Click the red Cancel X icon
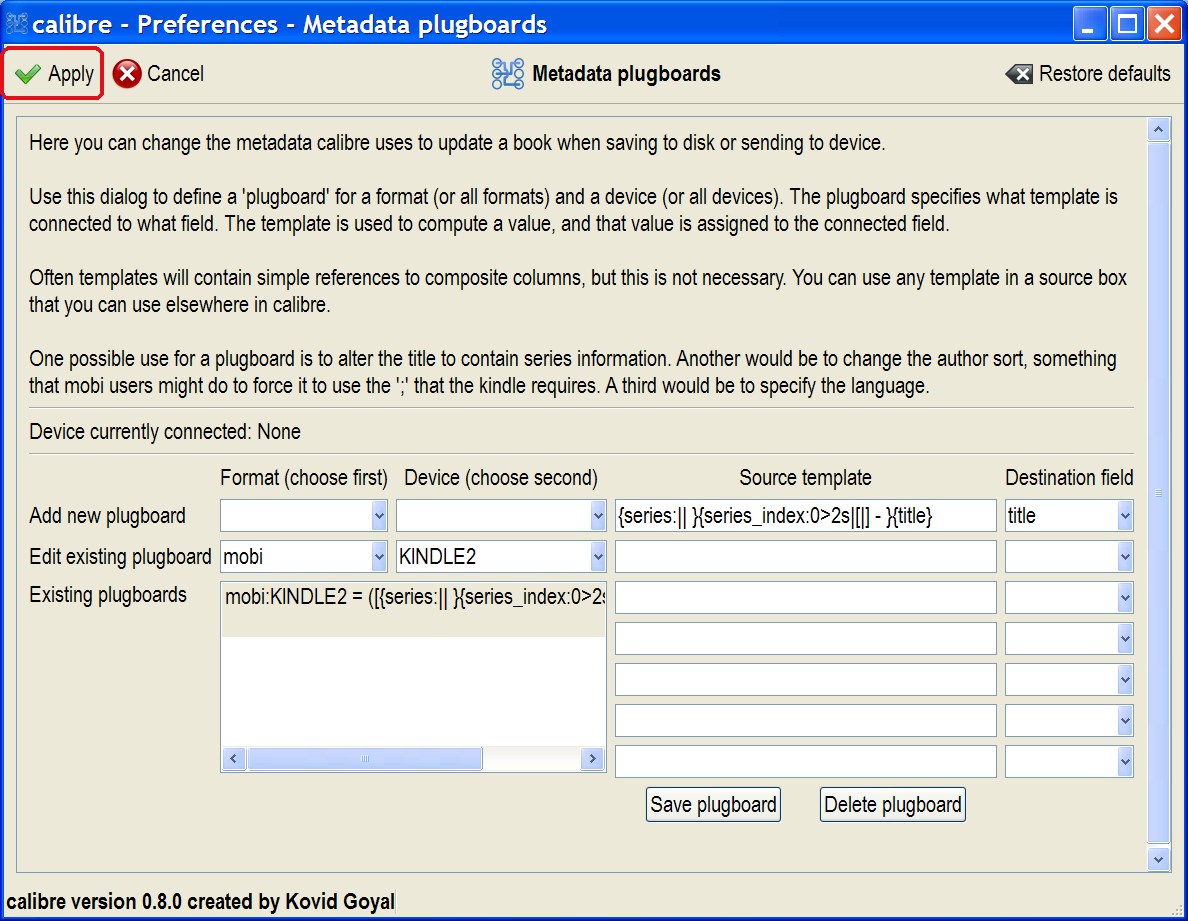 (x=127, y=74)
